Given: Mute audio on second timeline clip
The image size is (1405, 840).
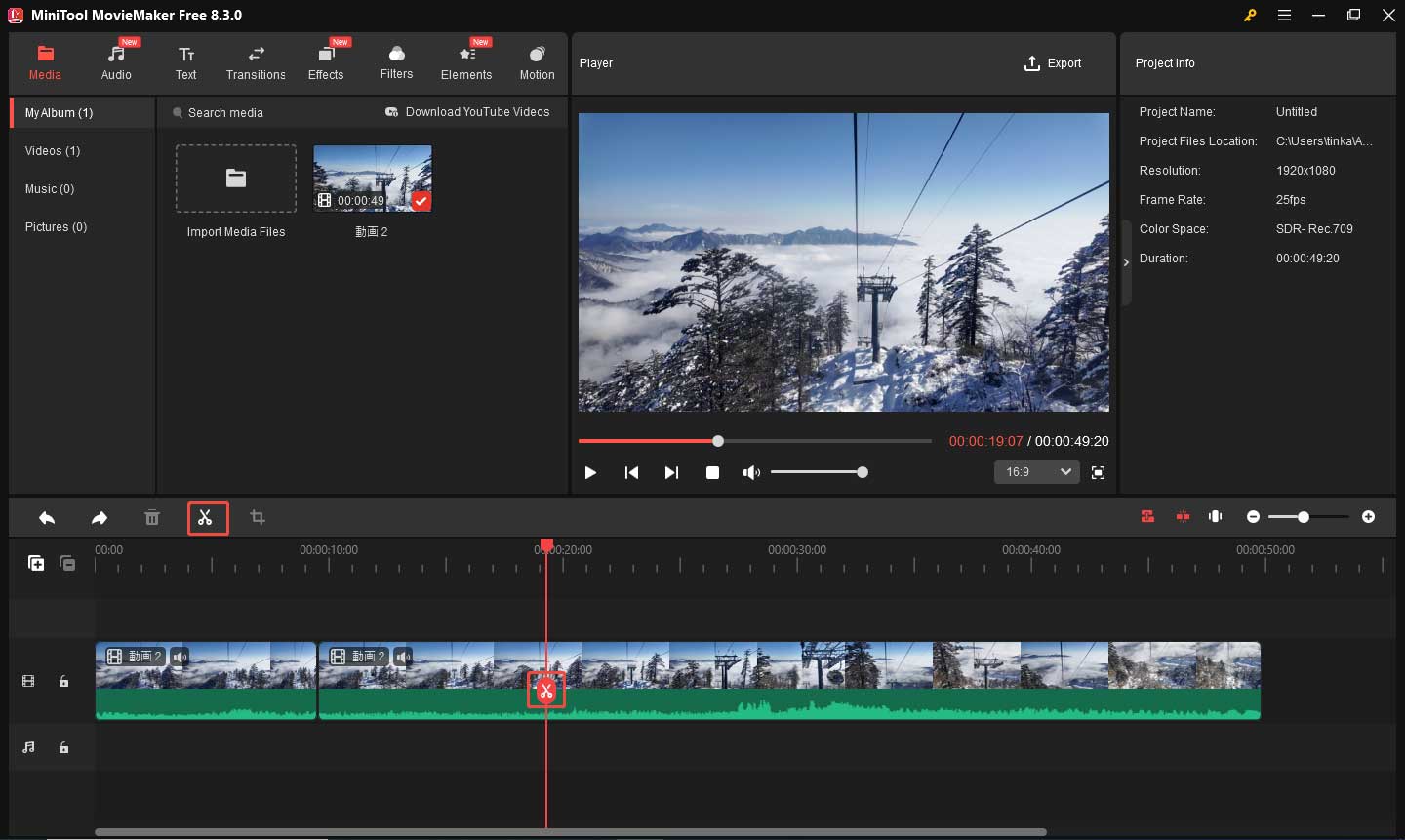Looking at the screenshot, I should coord(403,657).
